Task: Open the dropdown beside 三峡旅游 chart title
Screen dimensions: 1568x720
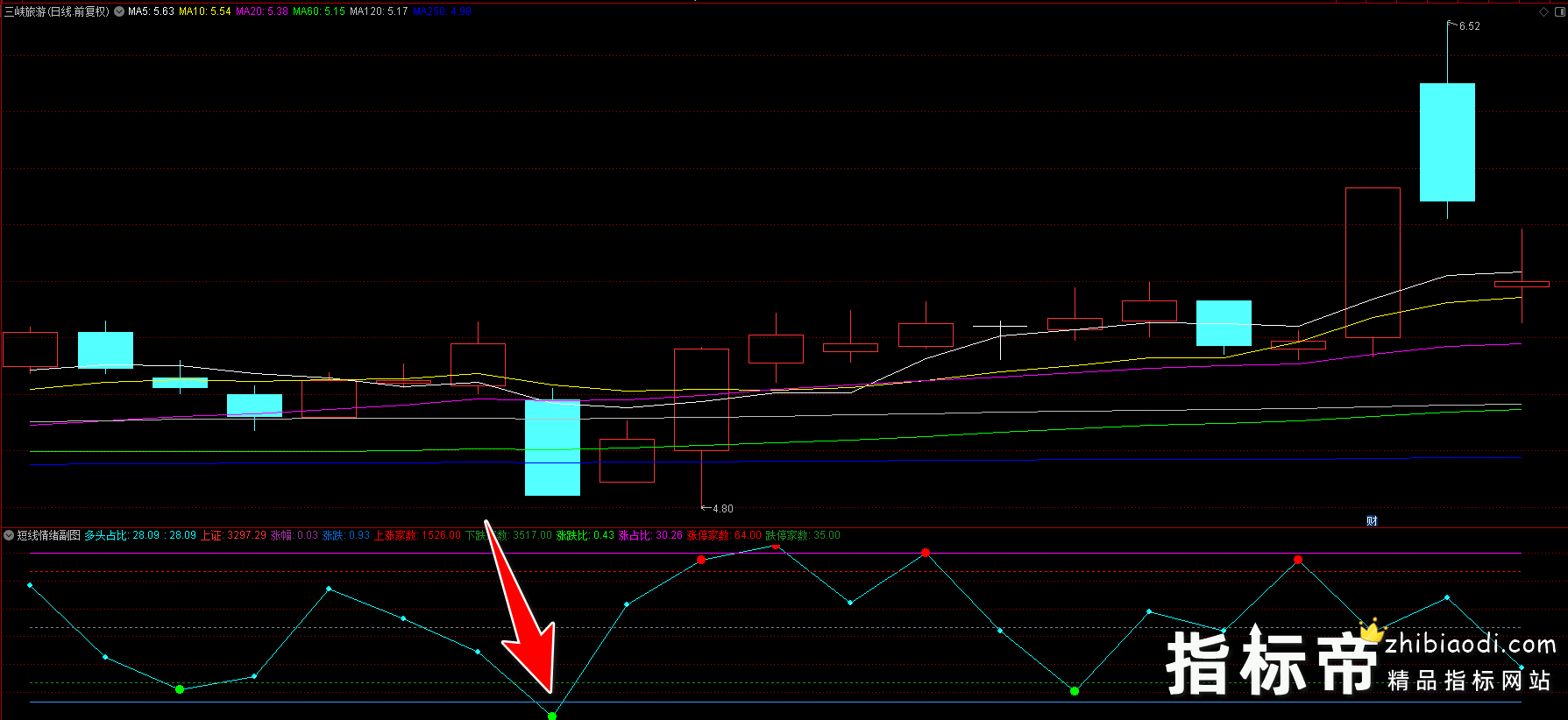Action: point(119,11)
